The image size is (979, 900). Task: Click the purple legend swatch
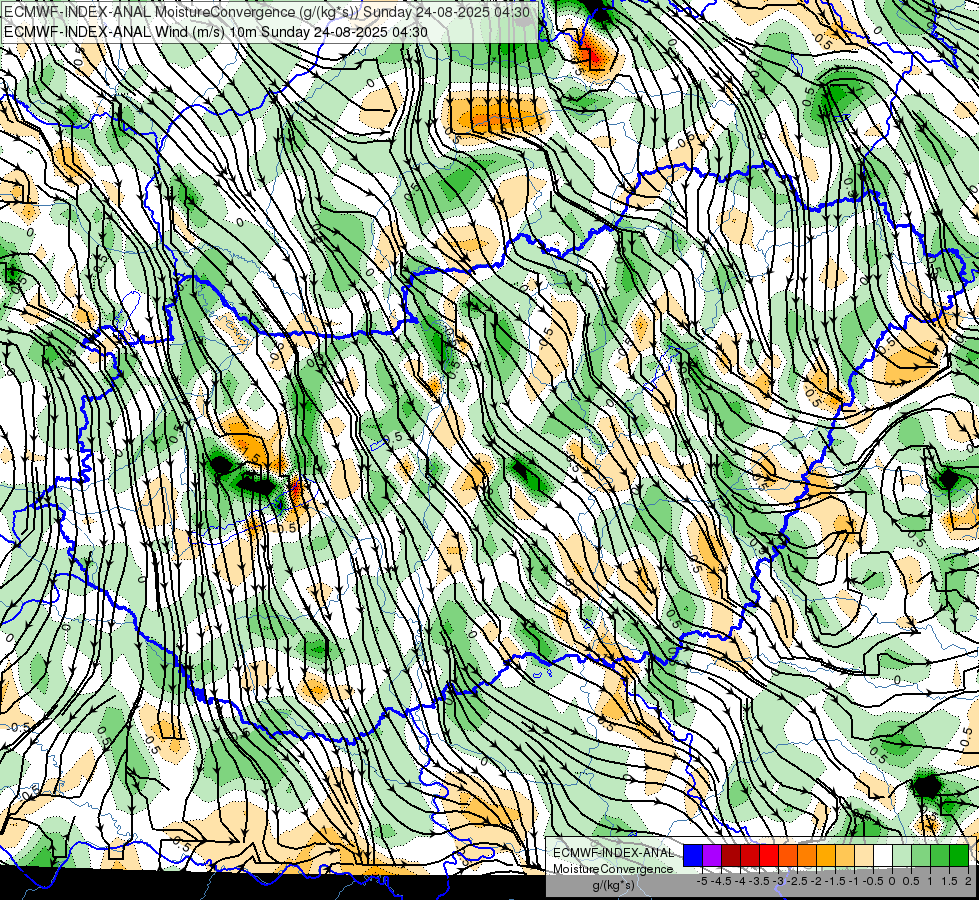(712, 855)
